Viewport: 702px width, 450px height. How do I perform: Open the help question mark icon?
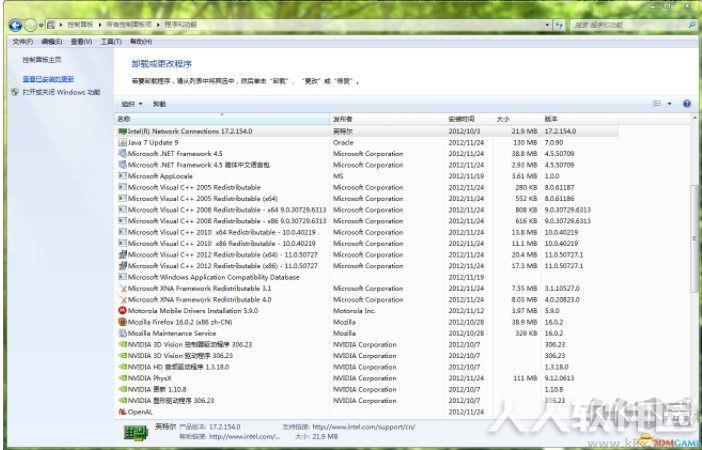click(687, 104)
